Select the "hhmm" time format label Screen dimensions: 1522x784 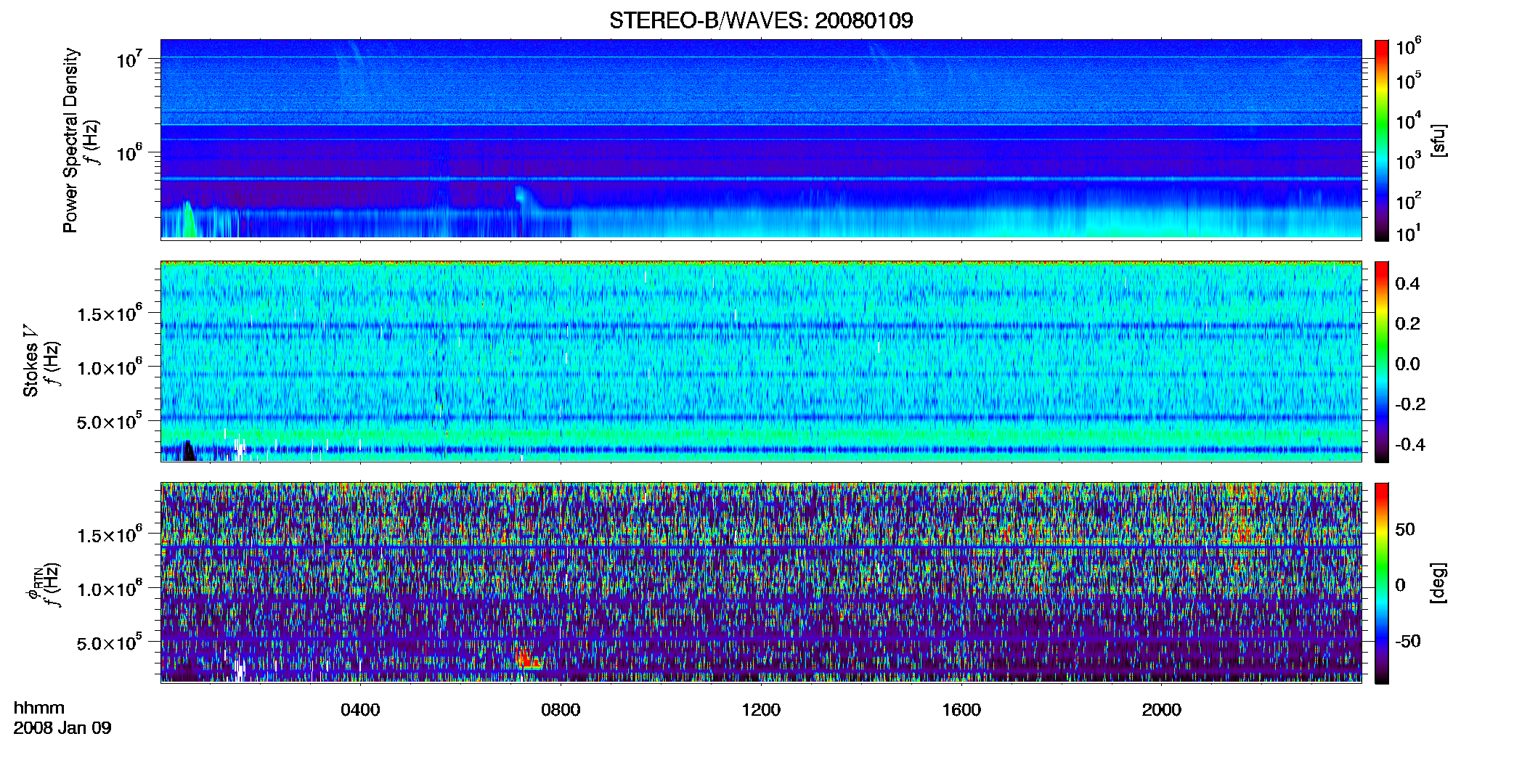click(x=39, y=708)
